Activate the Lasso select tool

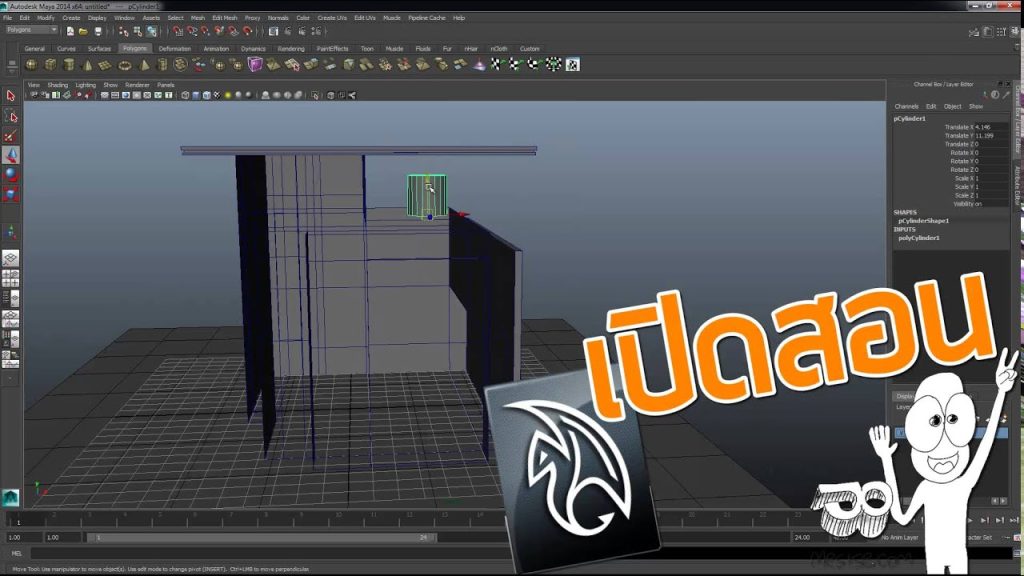(10, 116)
